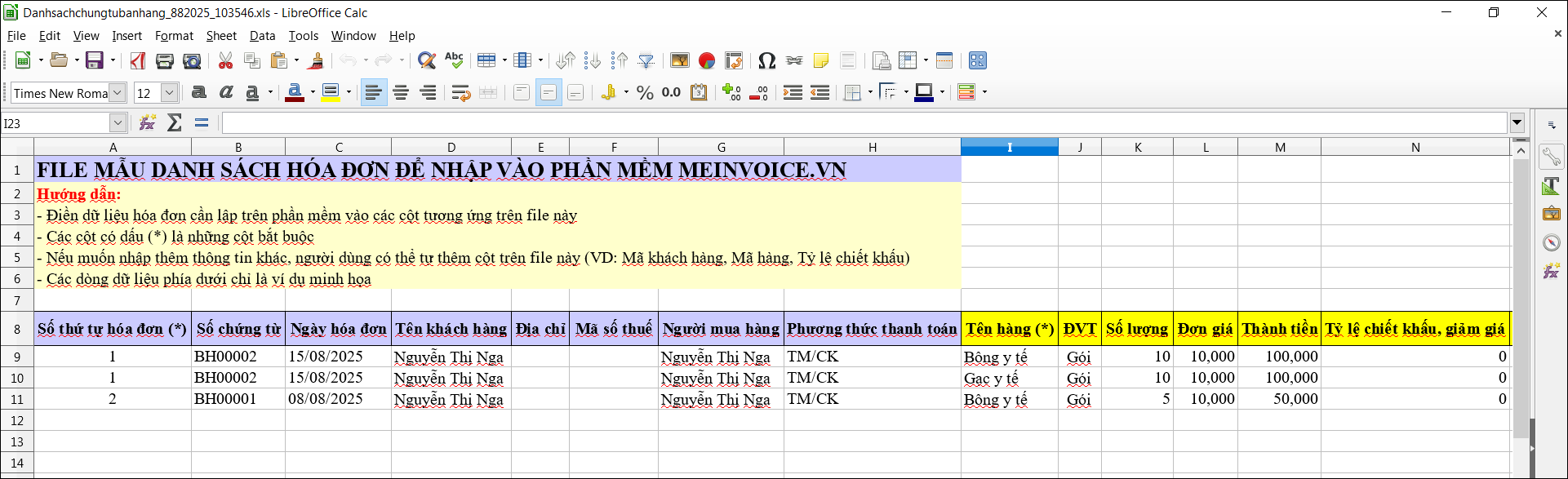
Task: Toggle Align Left
Action: 373,93
